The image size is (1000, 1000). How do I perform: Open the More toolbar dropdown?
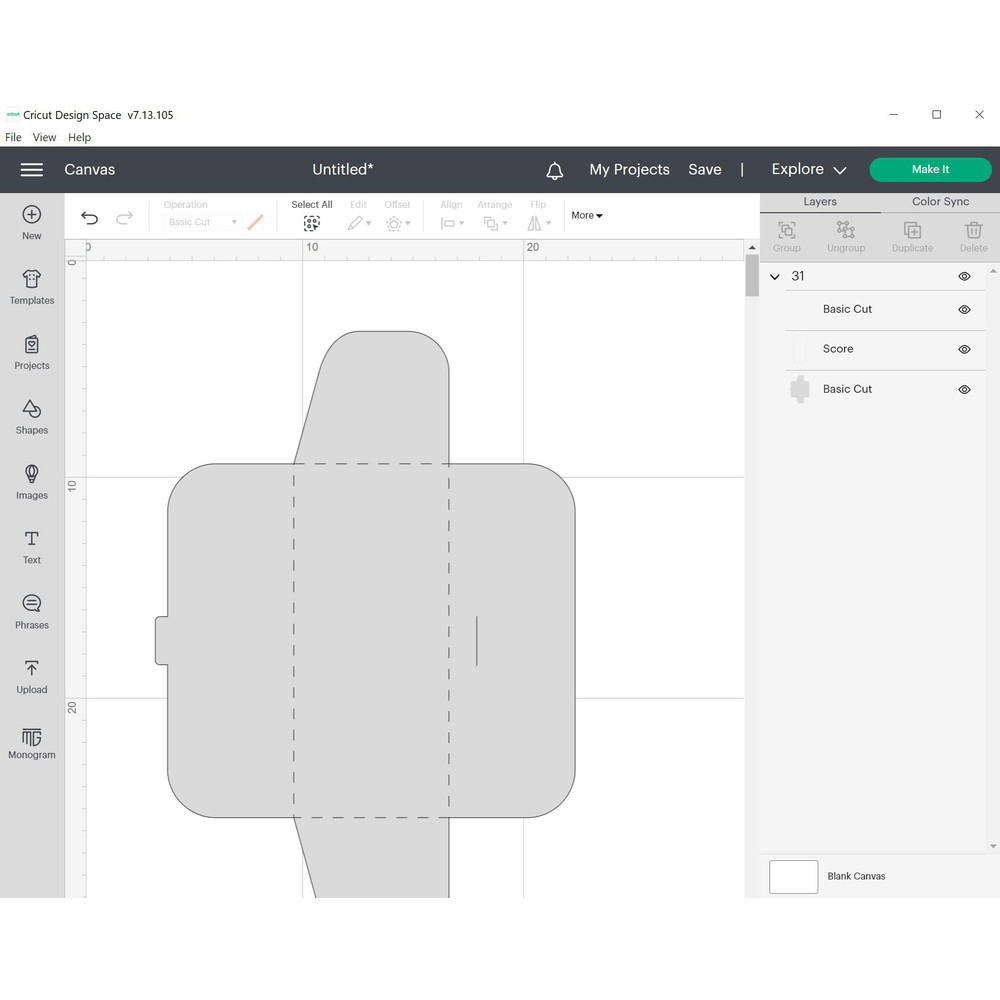[x=587, y=216]
